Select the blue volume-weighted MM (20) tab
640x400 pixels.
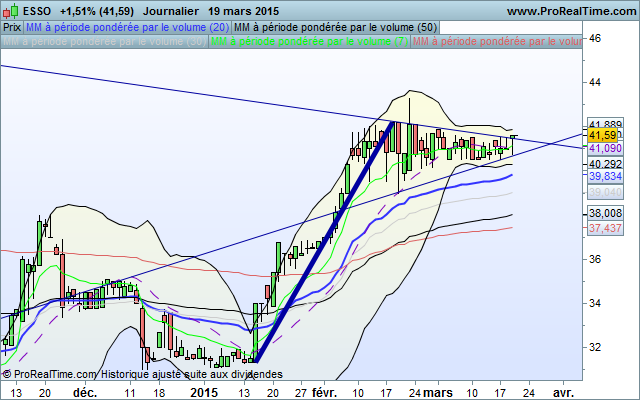(x=127, y=28)
